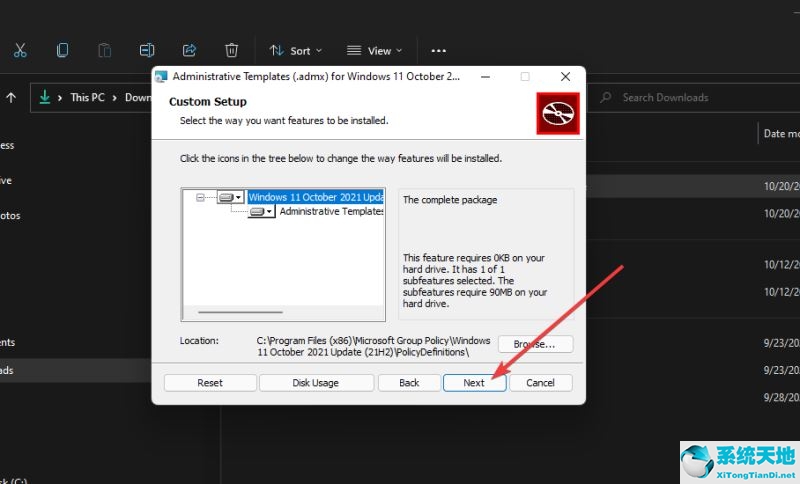The width and height of the screenshot is (800, 484).
Task: Open the View dropdown in File Explorer
Action: pyautogui.click(x=374, y=50)
